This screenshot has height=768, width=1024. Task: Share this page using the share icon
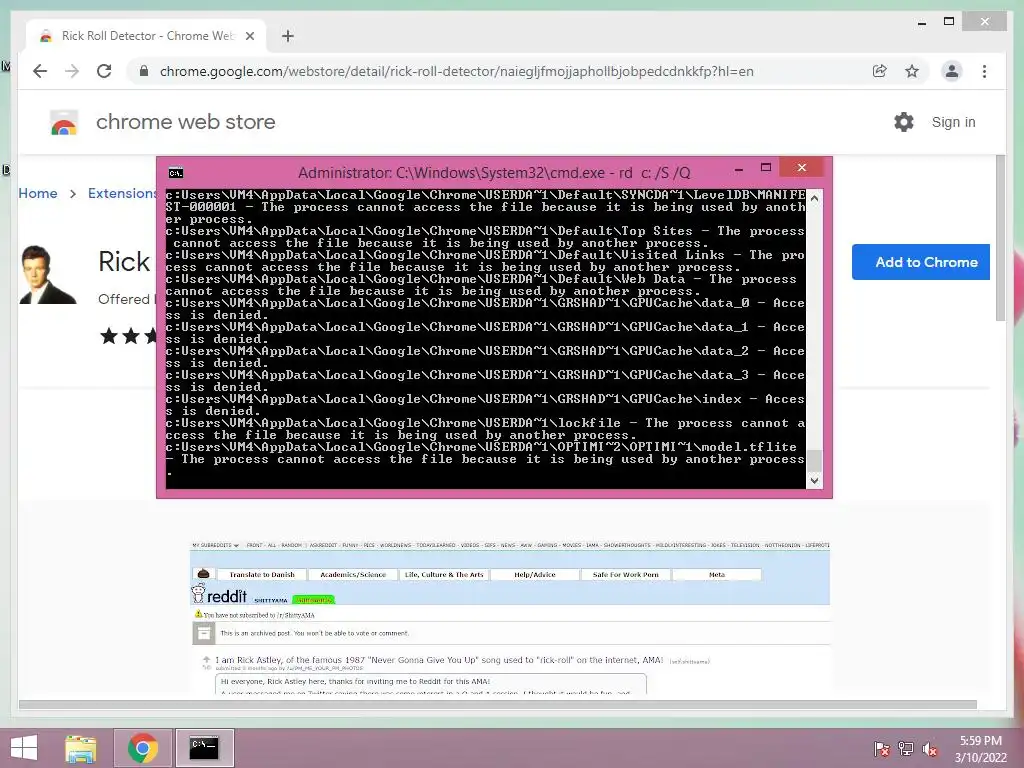[x=880, y=71]
